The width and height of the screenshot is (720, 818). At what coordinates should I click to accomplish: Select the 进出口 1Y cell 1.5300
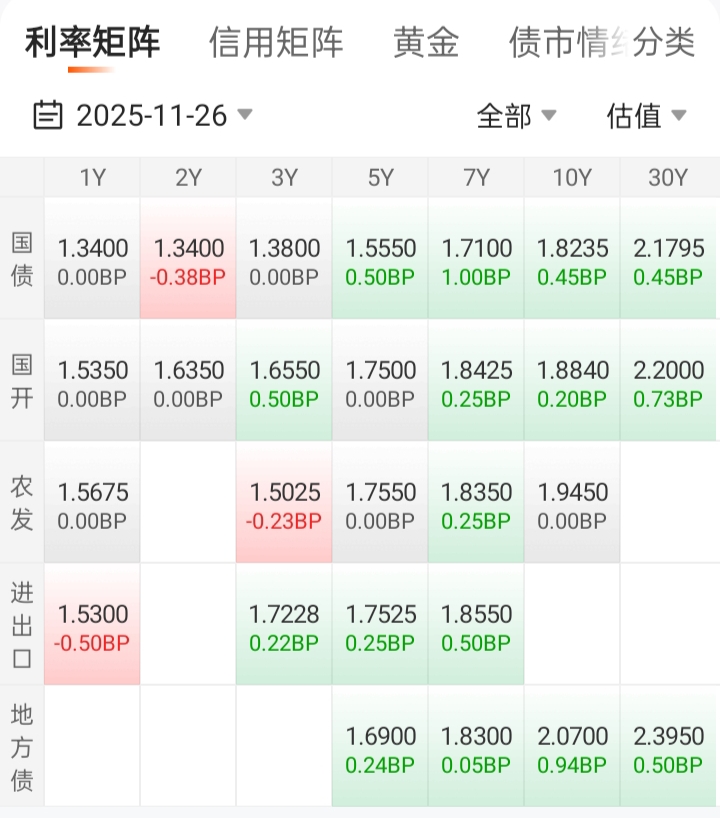92,626
